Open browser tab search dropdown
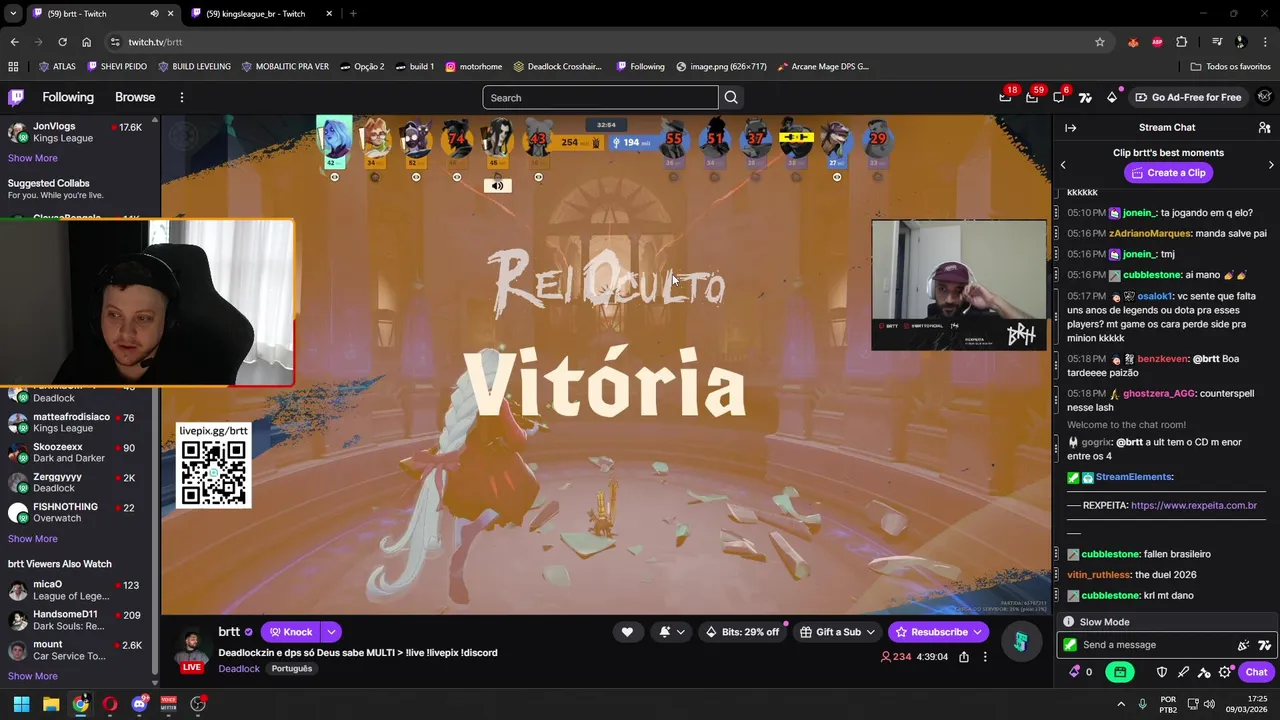 (x=12, y=14)
